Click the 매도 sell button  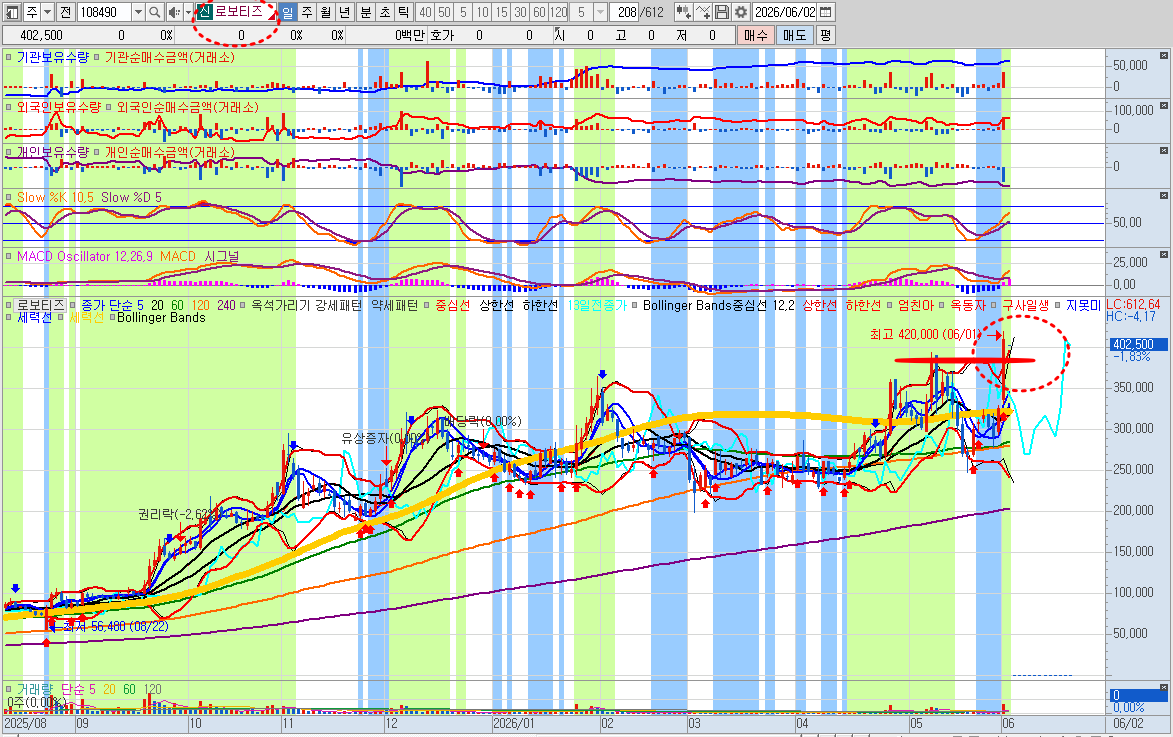(794, 35)
